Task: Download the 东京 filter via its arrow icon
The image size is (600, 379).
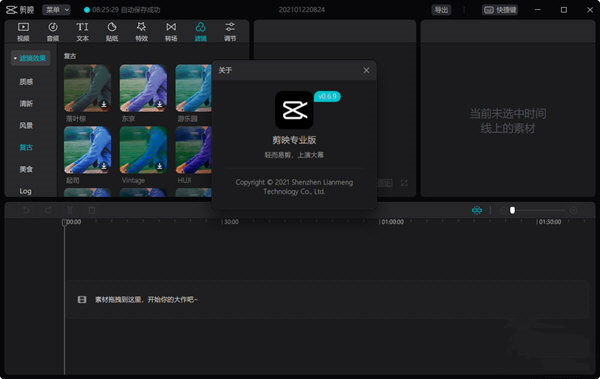Action: tap(160, 104)
